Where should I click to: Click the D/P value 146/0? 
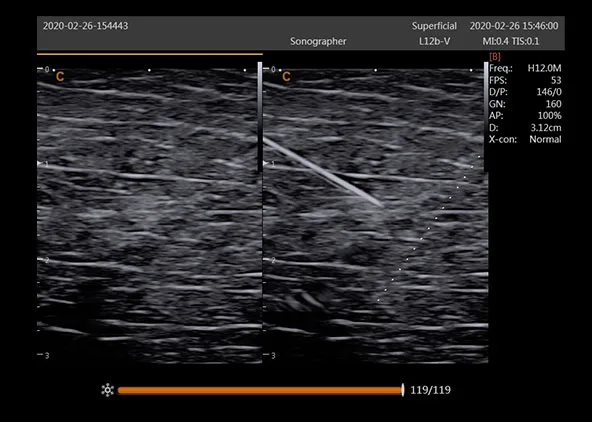pos(549,92)
